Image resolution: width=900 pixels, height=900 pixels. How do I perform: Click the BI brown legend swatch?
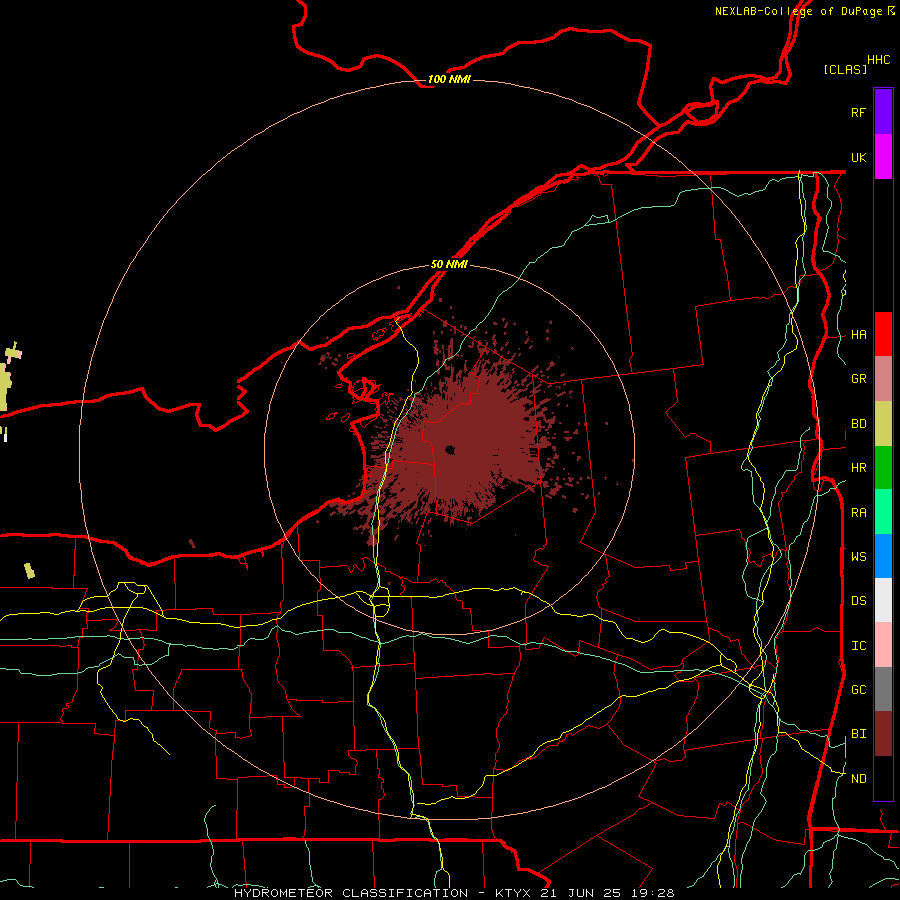(883, 734)
